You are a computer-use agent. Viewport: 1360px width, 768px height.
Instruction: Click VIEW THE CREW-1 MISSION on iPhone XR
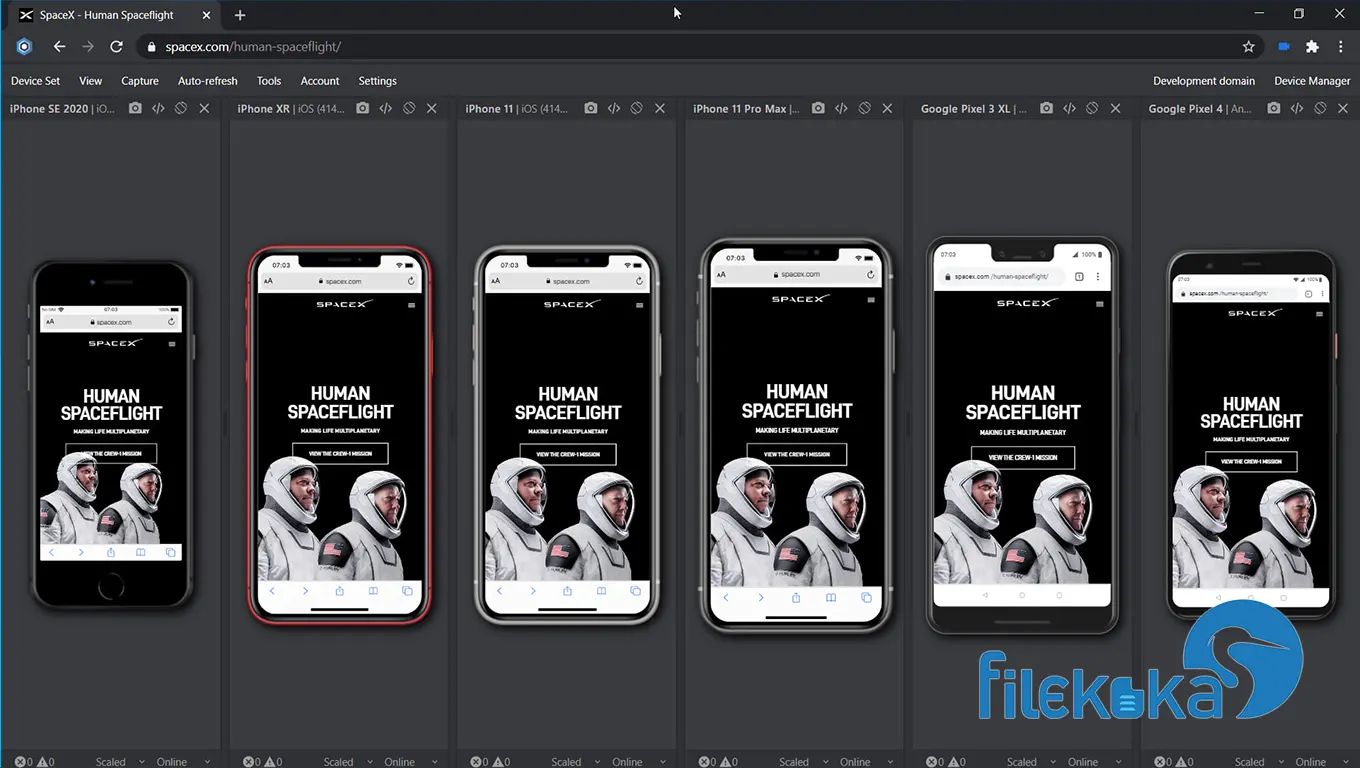(340, 453)
